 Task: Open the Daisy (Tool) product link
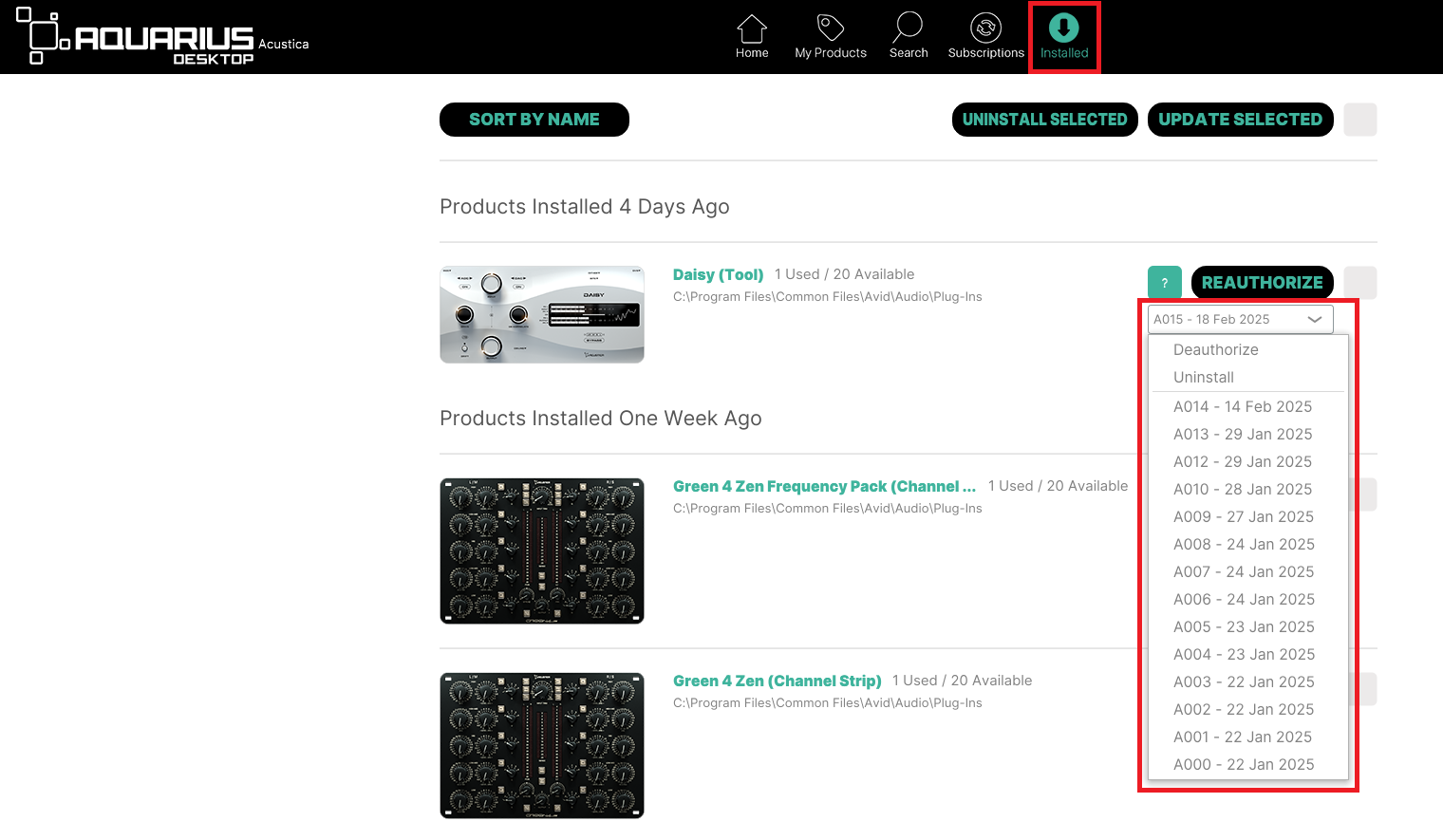pos(718,274)
